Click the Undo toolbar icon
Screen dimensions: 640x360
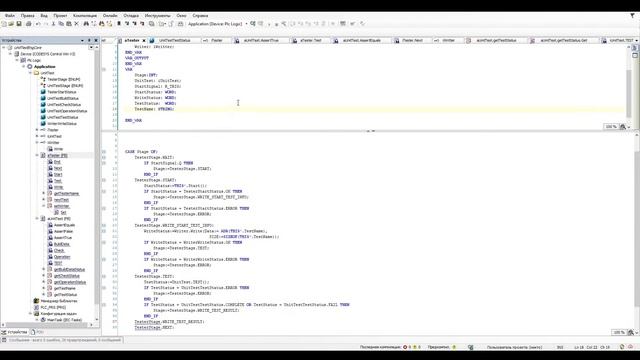38,24
